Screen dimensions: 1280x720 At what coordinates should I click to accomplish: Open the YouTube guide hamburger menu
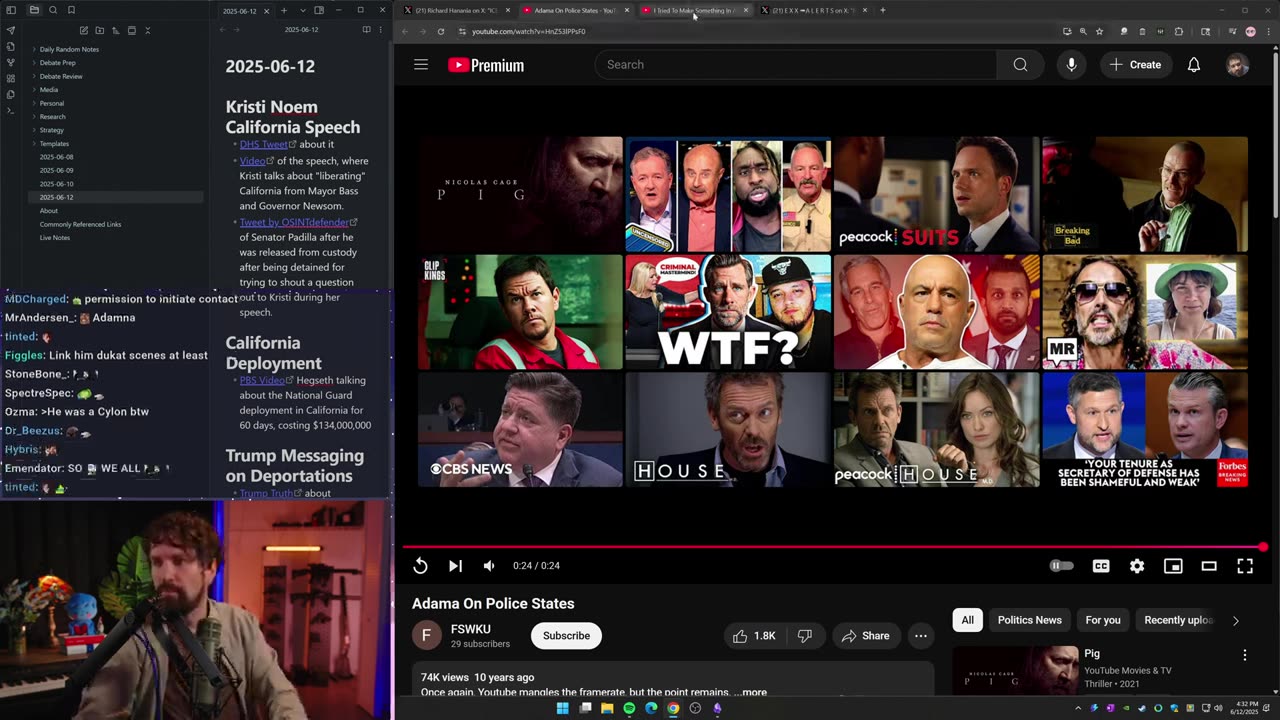click(x=421, y=65)
